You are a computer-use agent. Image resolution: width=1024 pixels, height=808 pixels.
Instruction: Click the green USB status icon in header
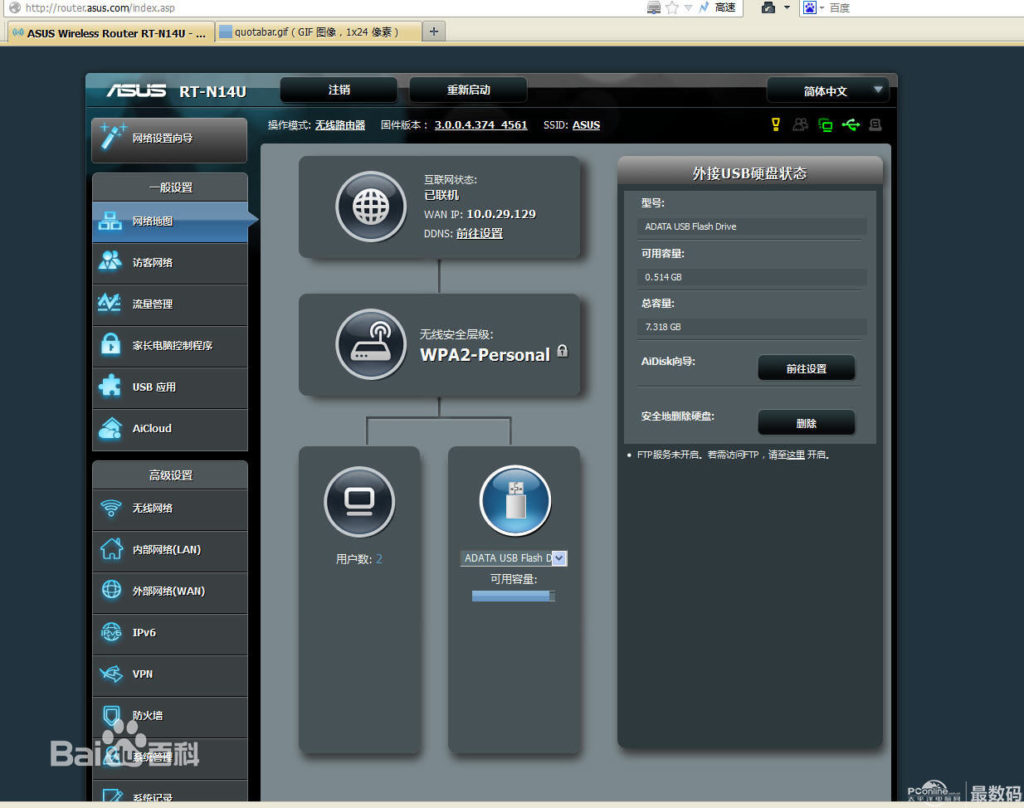click(x=851, y=124)
